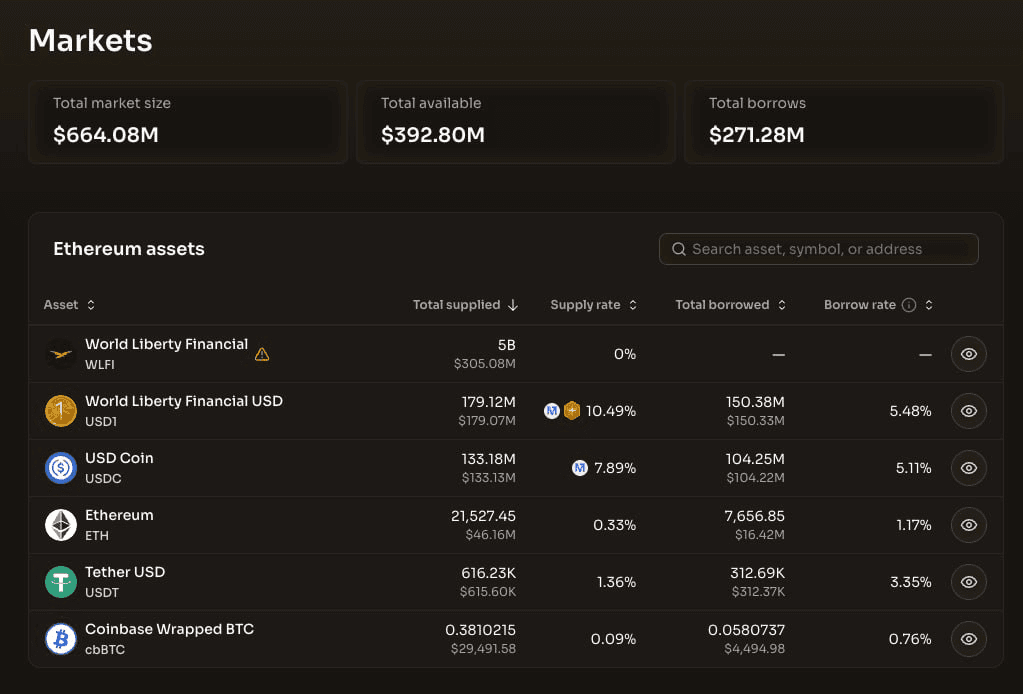Sort by Total supplied column header
The height and width of the screenshot is (694, 1023).
[x=465, y=305]
